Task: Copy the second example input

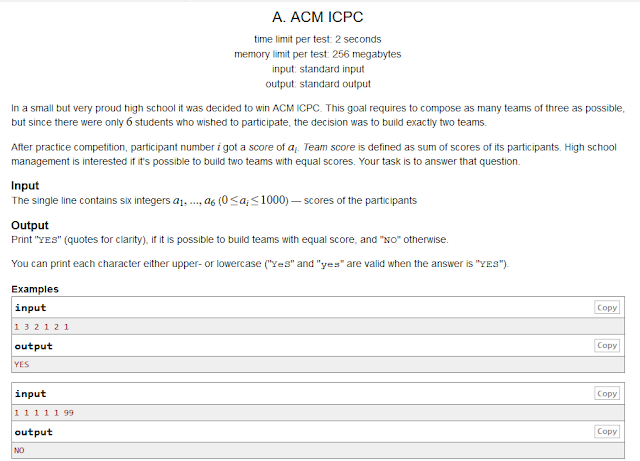Action: [606, 394]
